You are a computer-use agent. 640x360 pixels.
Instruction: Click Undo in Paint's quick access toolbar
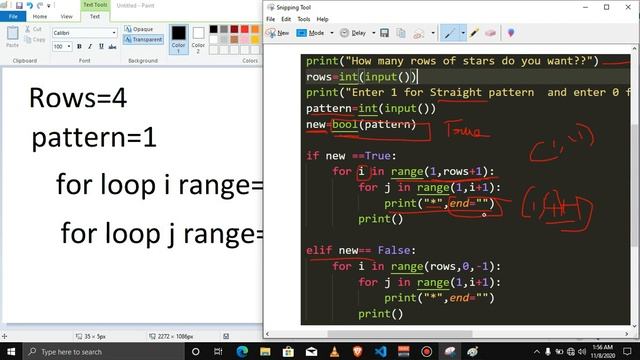[29, 5]
